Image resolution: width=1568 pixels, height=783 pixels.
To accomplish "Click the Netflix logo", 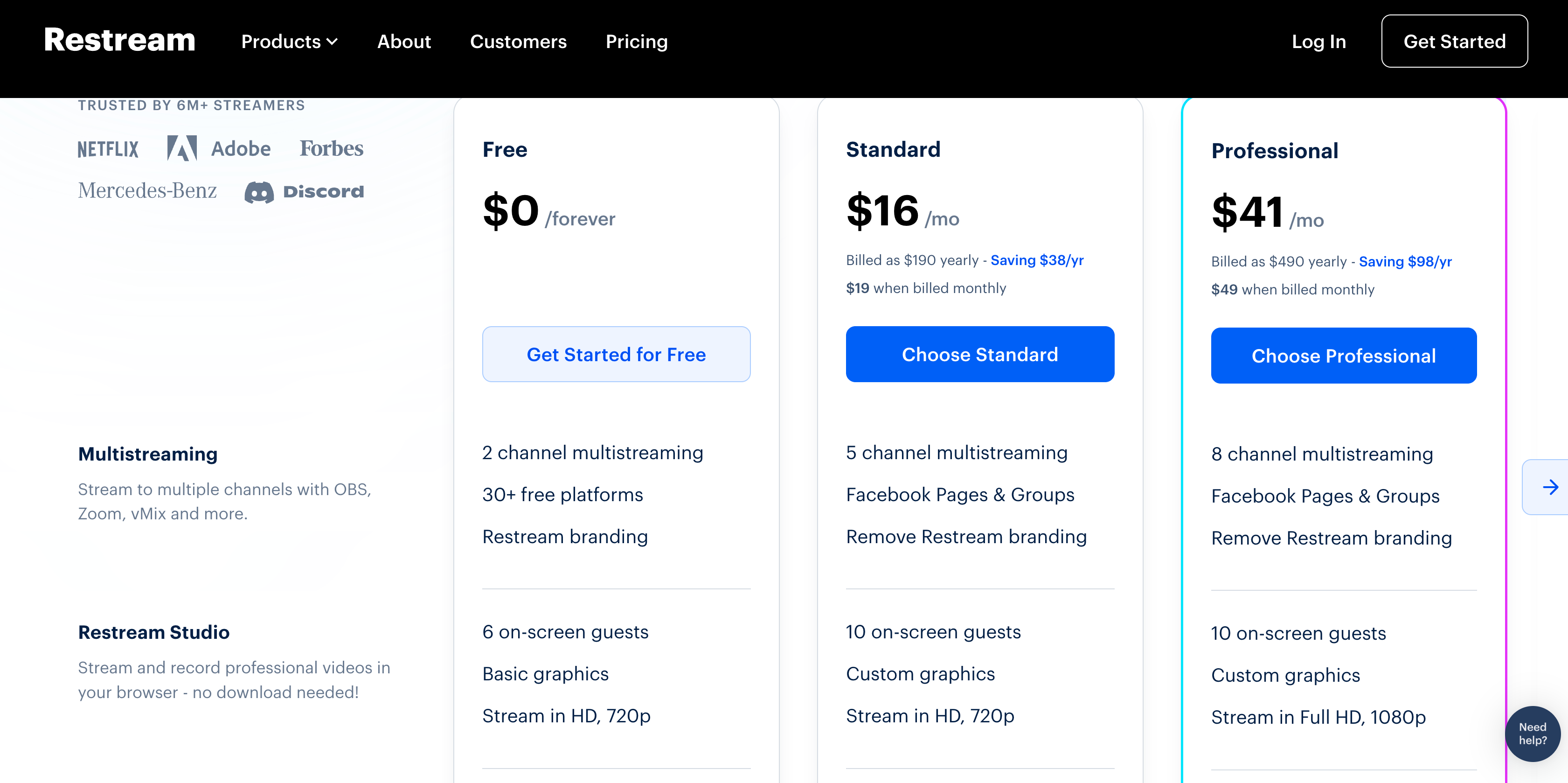I will [108, 149].
